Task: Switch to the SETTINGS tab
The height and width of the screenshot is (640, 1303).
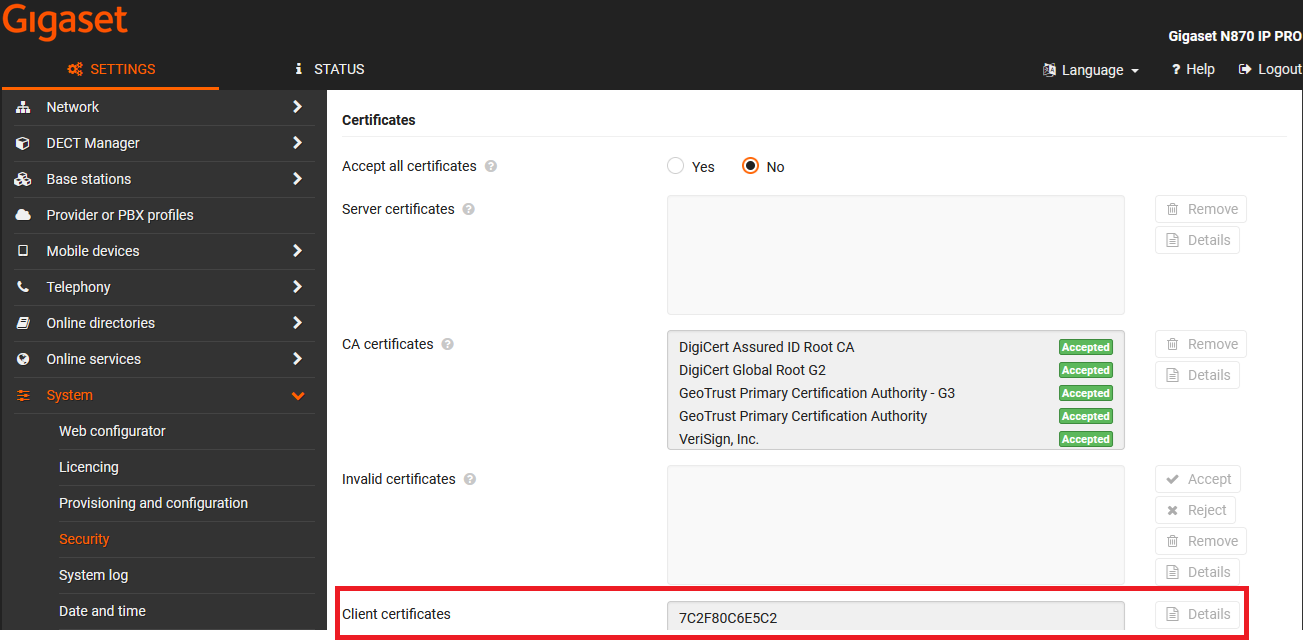Action: point(110,69)
